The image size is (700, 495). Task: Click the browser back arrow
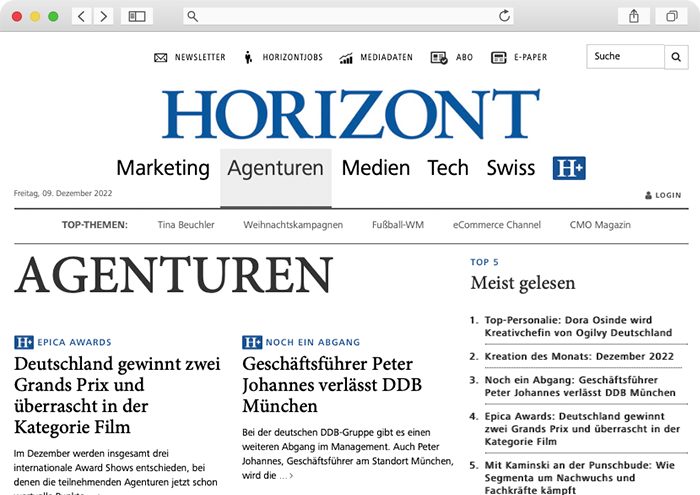82,17
